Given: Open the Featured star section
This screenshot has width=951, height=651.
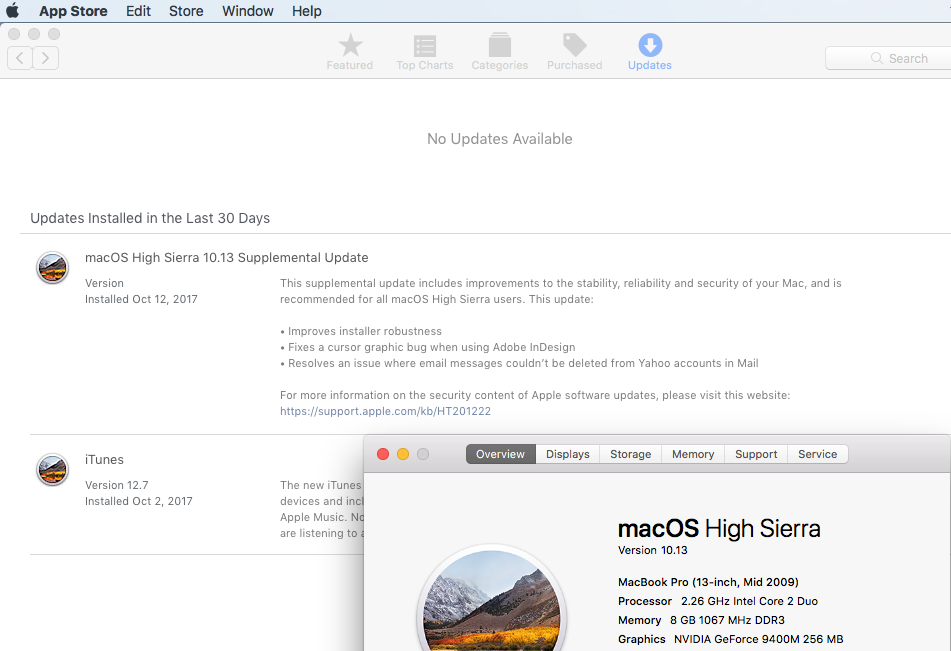Looking at the screenshot, I should click(349, 52).
